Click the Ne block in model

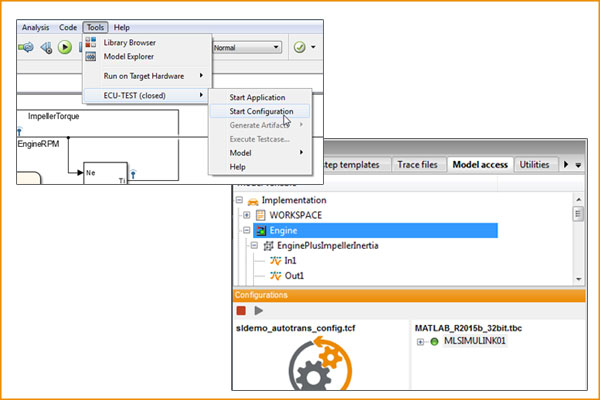coord(106,173)
